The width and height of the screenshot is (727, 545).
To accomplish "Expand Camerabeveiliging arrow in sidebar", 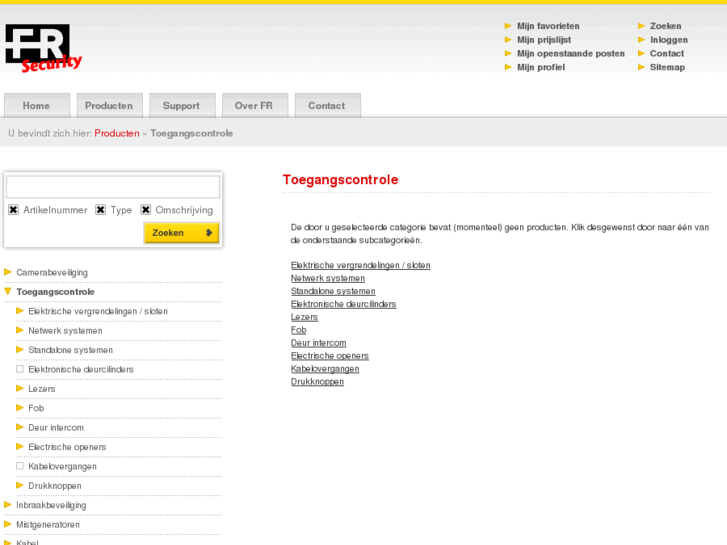I will tap(8, 272).
